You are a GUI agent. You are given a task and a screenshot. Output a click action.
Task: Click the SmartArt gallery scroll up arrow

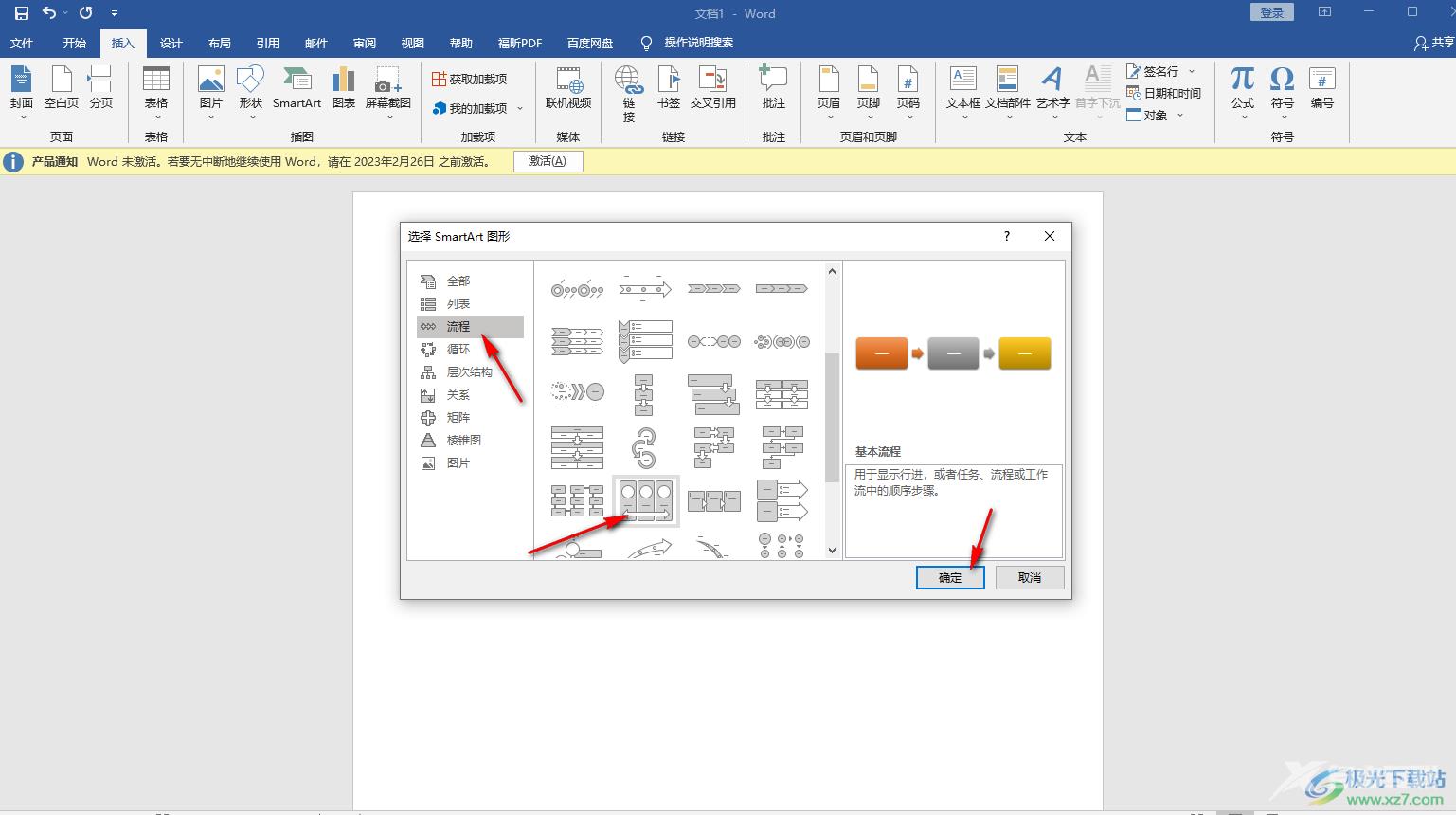(832, 272)
